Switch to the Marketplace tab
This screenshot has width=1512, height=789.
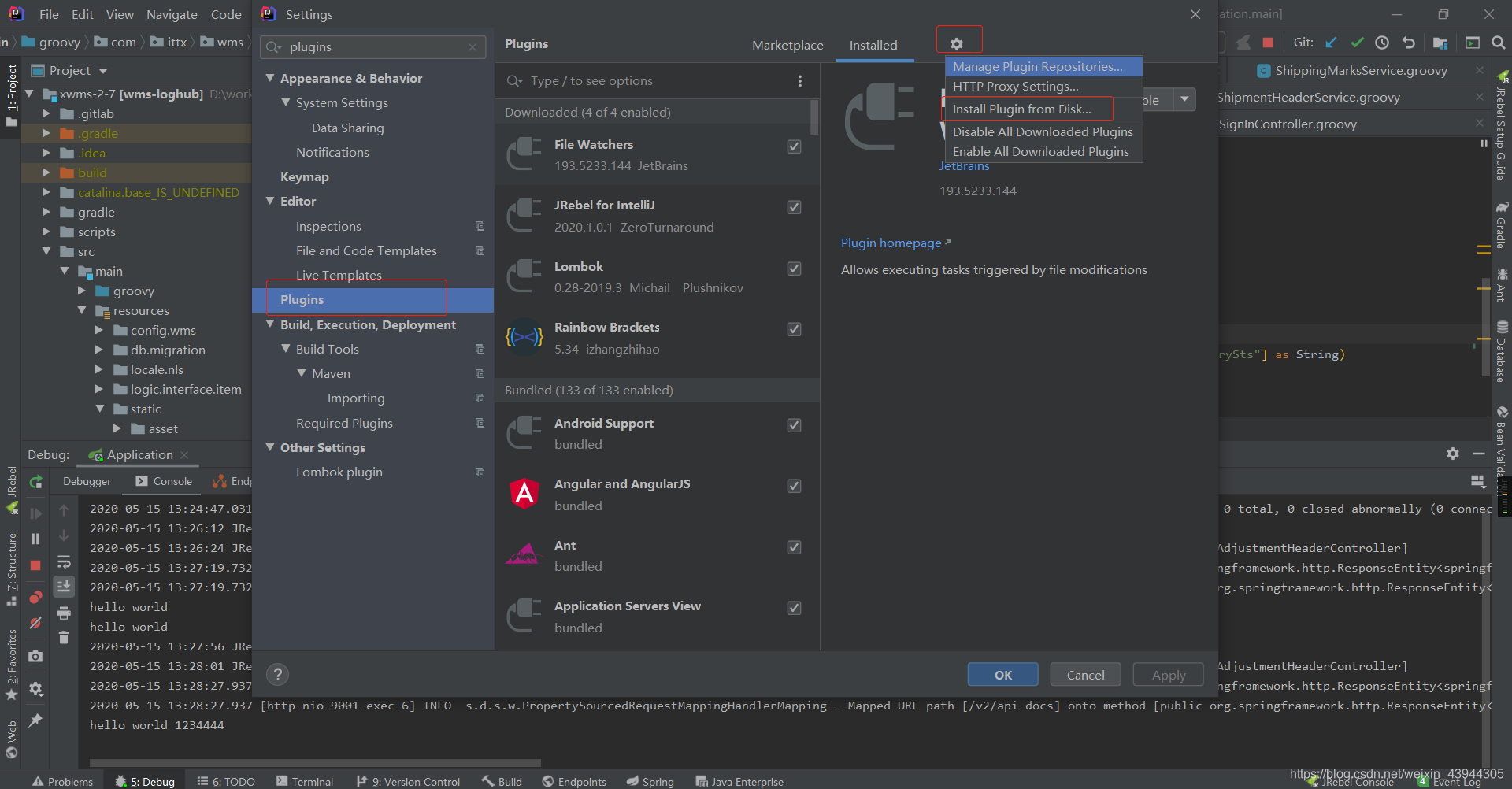point(787,46)
